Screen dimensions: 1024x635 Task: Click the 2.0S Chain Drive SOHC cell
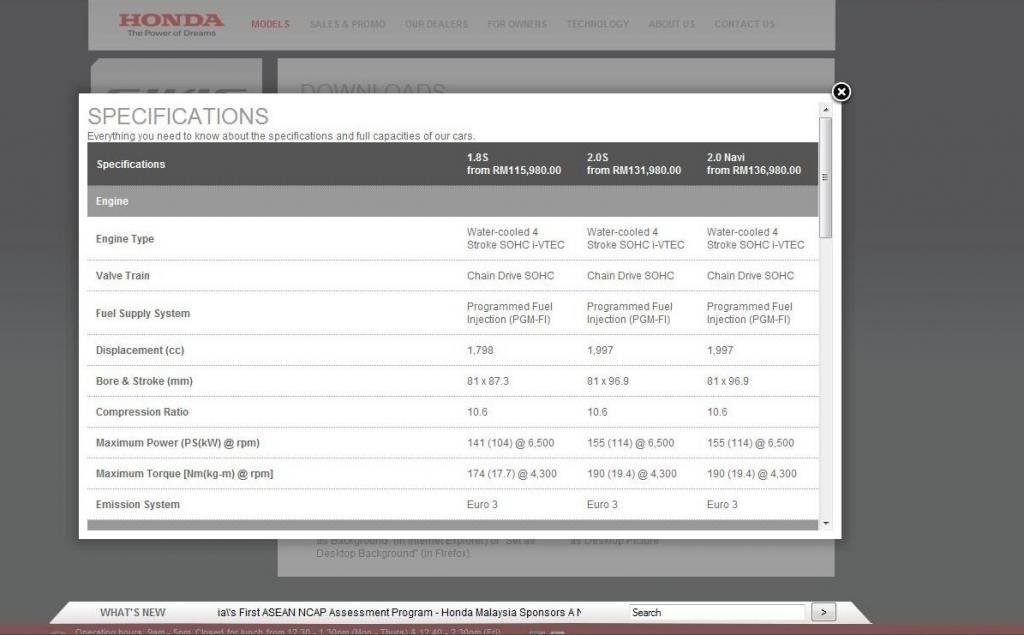(630, 276)
